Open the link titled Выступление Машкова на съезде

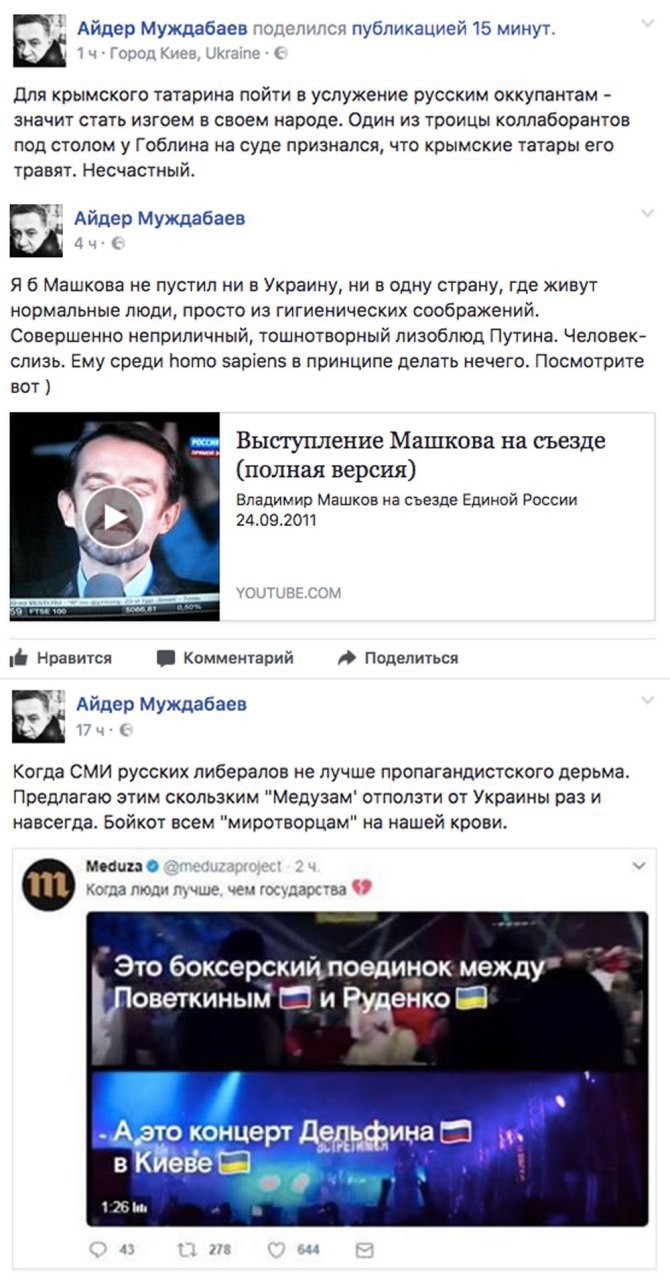[421, 455]
